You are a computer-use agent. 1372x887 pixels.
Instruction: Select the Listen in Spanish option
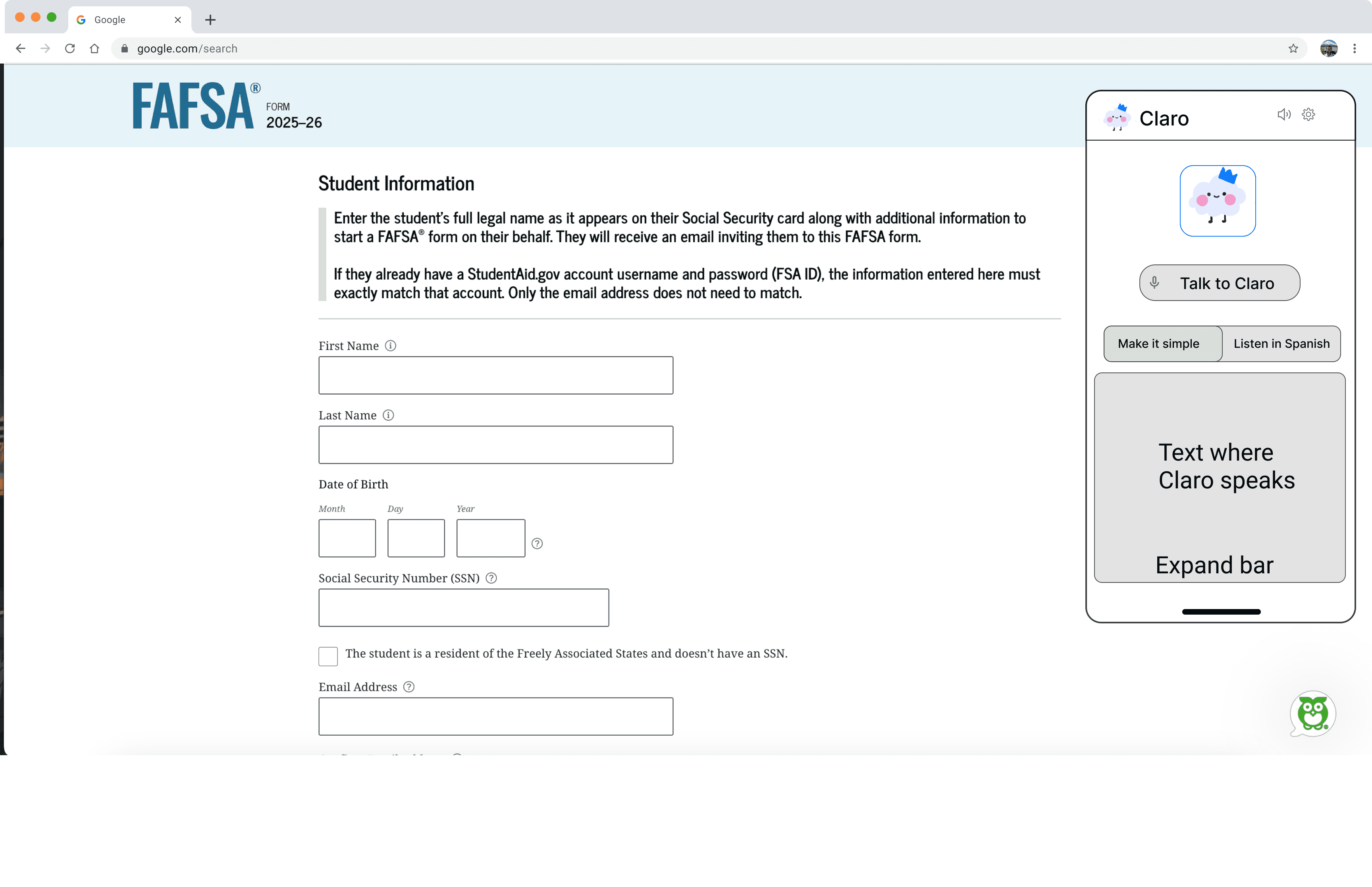click(1281, 344)
